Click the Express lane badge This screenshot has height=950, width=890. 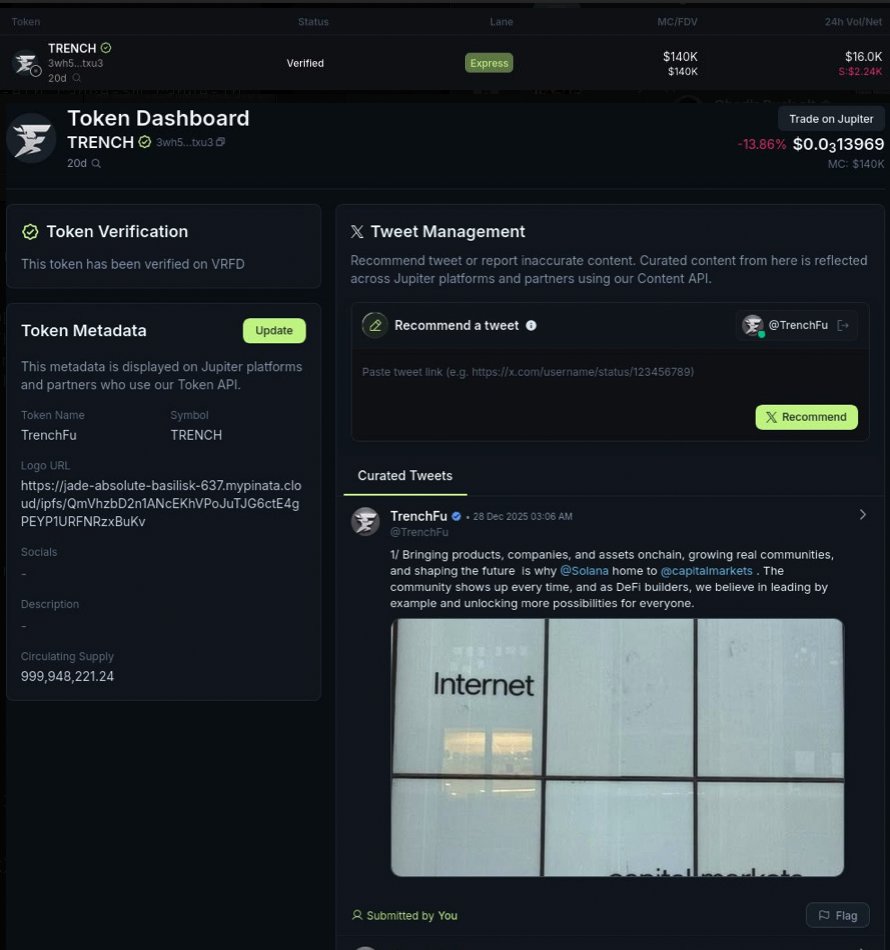point(489,63)
